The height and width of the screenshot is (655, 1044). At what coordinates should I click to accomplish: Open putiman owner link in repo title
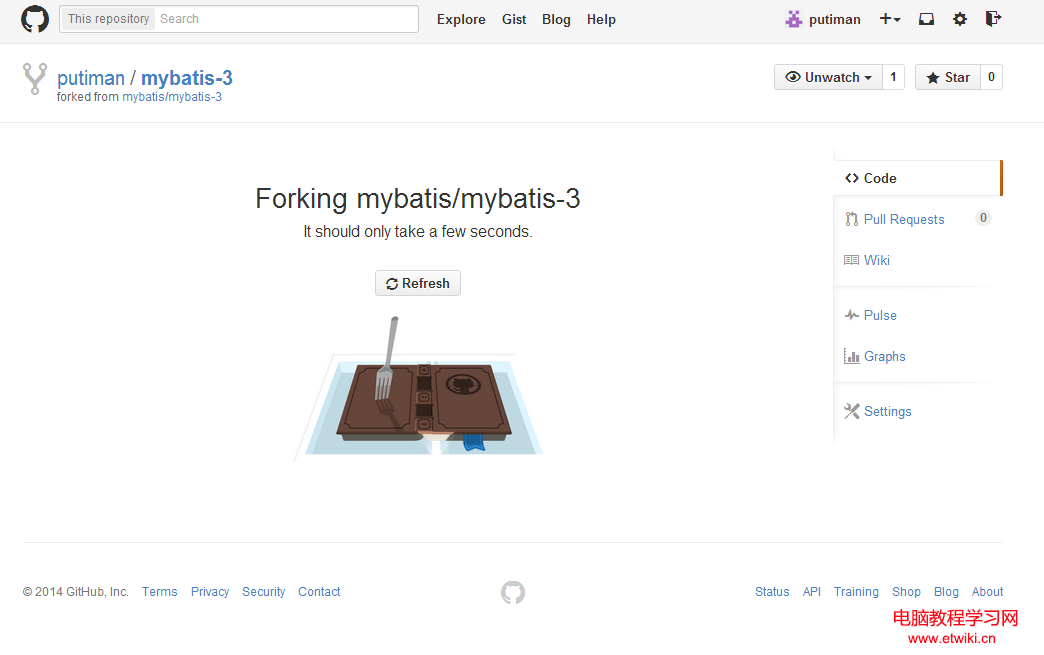pyautogui.click(x=91, y=78)
